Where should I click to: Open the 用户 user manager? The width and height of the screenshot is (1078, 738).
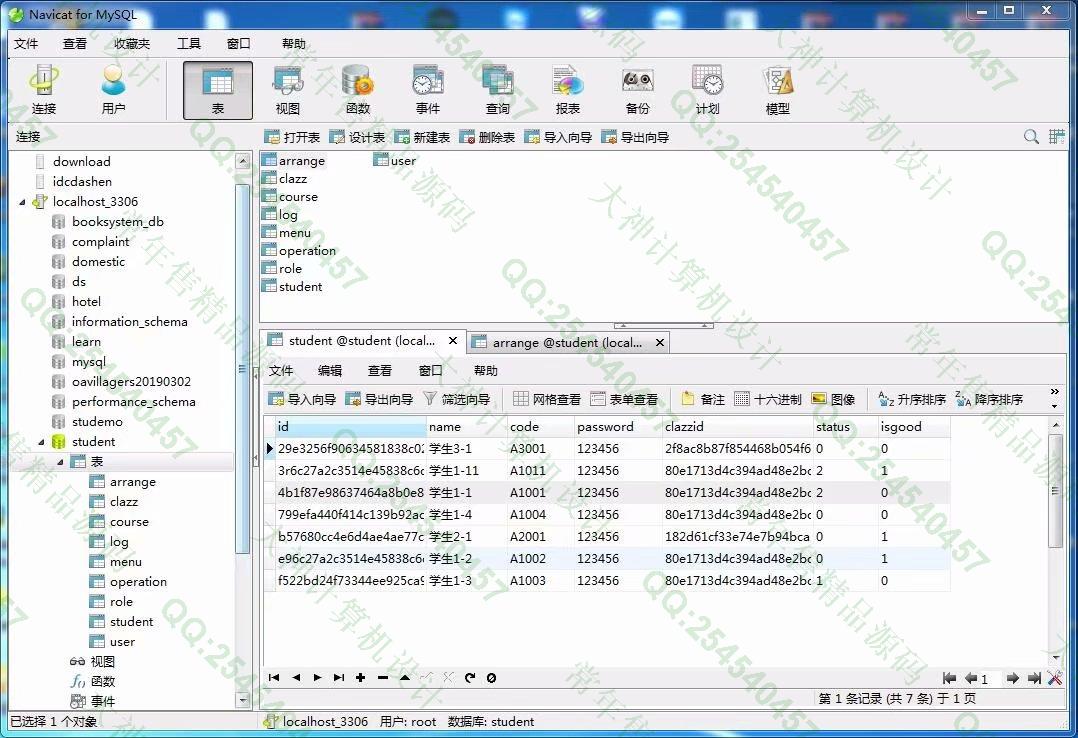pos(113,90)
